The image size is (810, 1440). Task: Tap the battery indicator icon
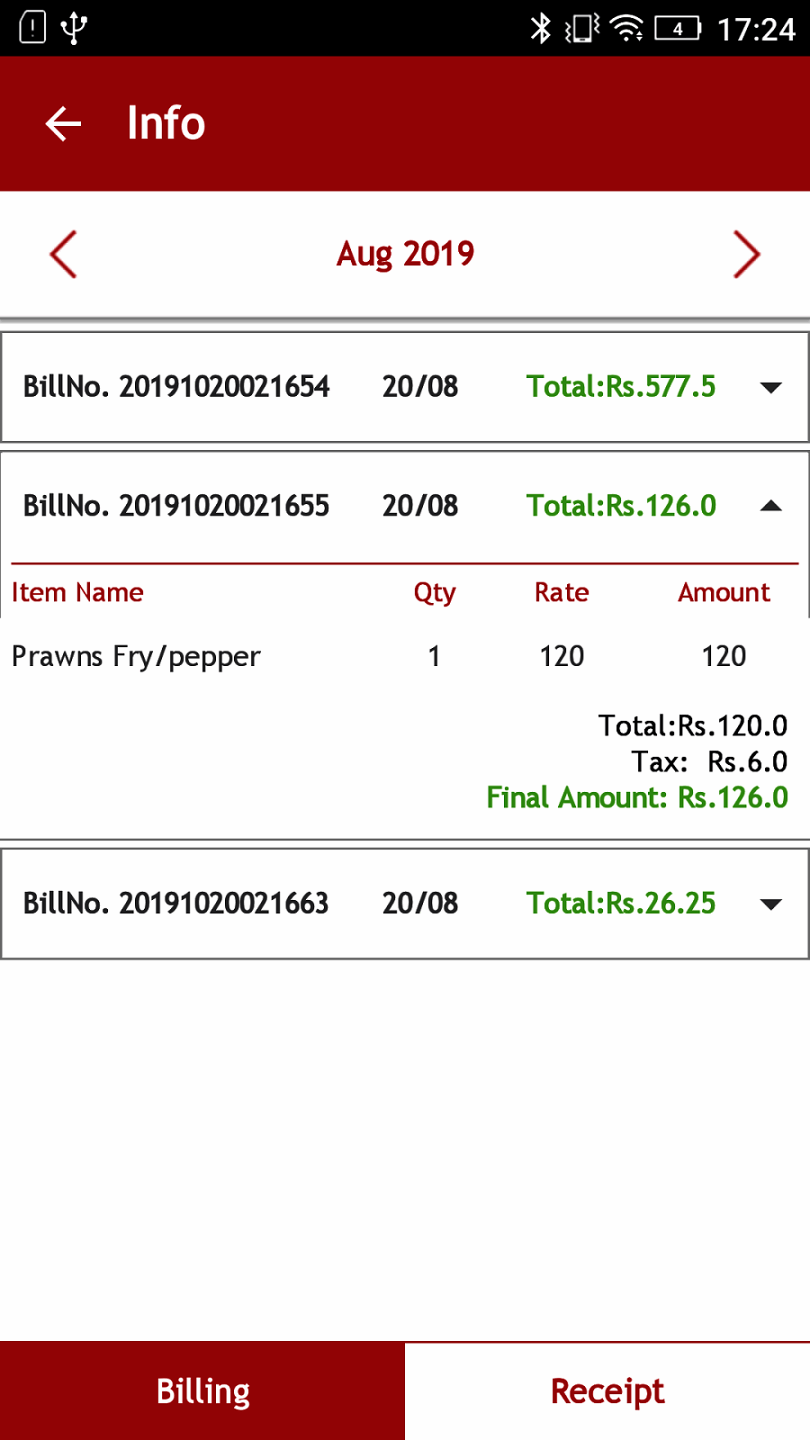click(x=678, y=29)
